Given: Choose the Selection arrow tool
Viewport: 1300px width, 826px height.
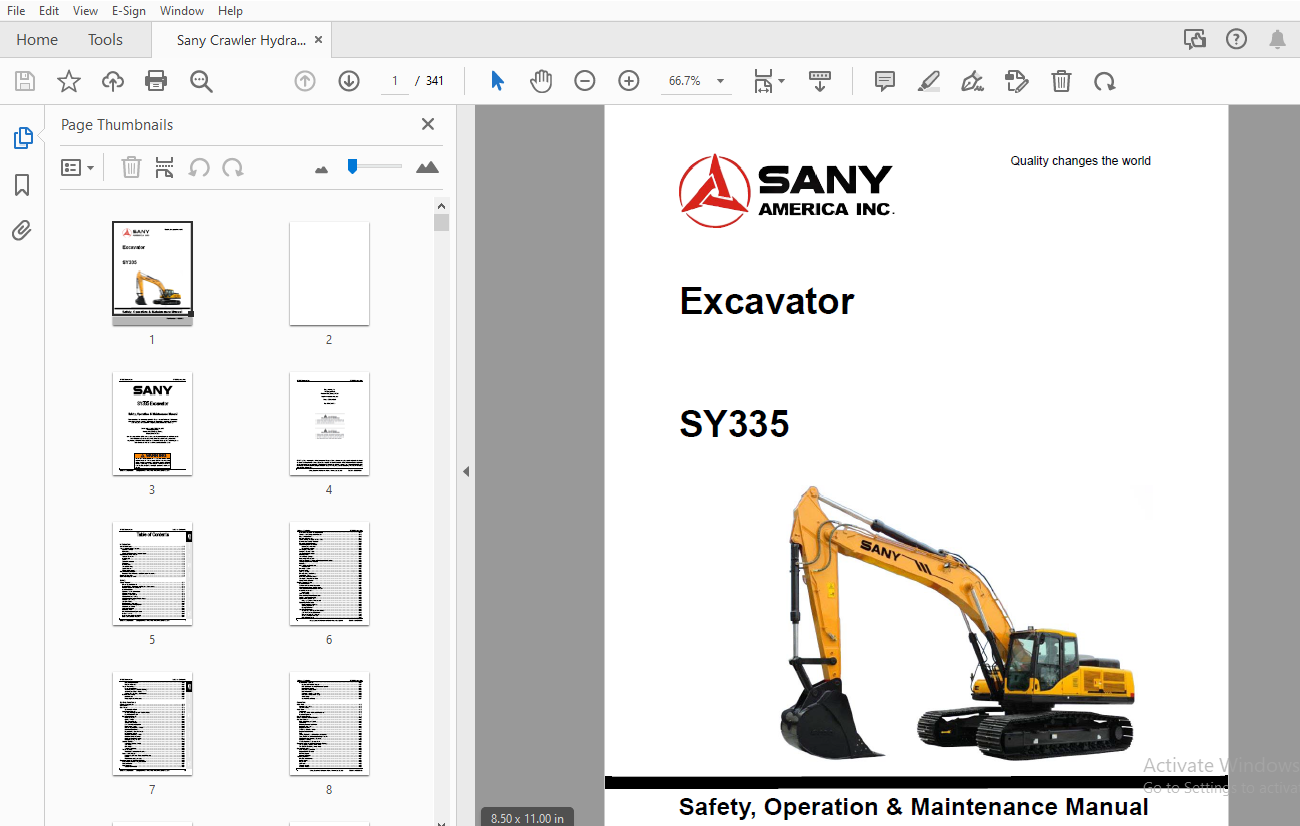Looking at the screenshot, I should point(497,81).
